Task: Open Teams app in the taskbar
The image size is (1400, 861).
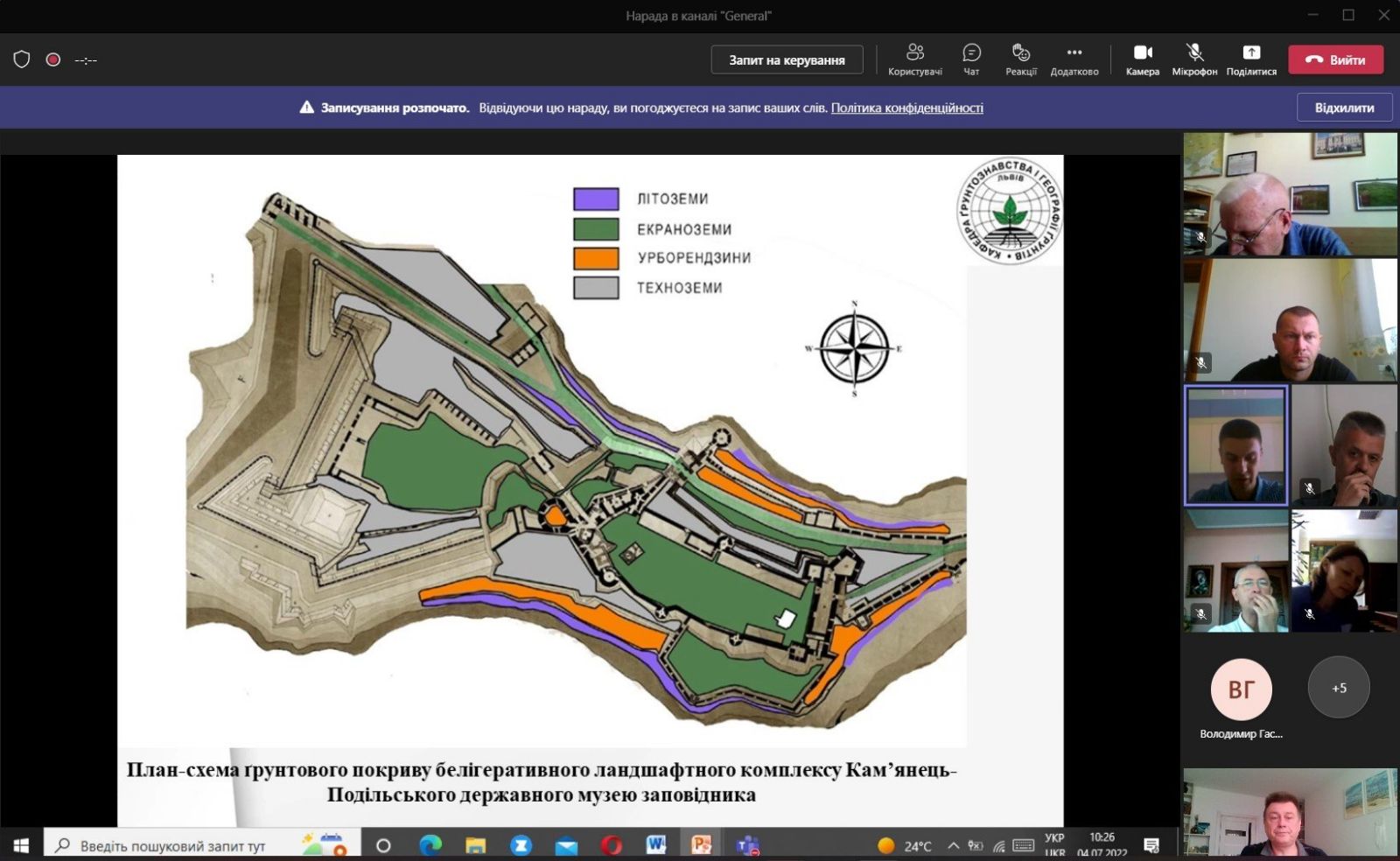Action: pos(747,845)
